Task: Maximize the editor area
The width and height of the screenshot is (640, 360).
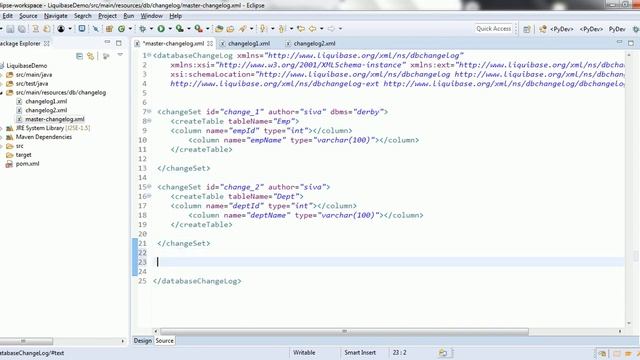Action: [631, 43]
